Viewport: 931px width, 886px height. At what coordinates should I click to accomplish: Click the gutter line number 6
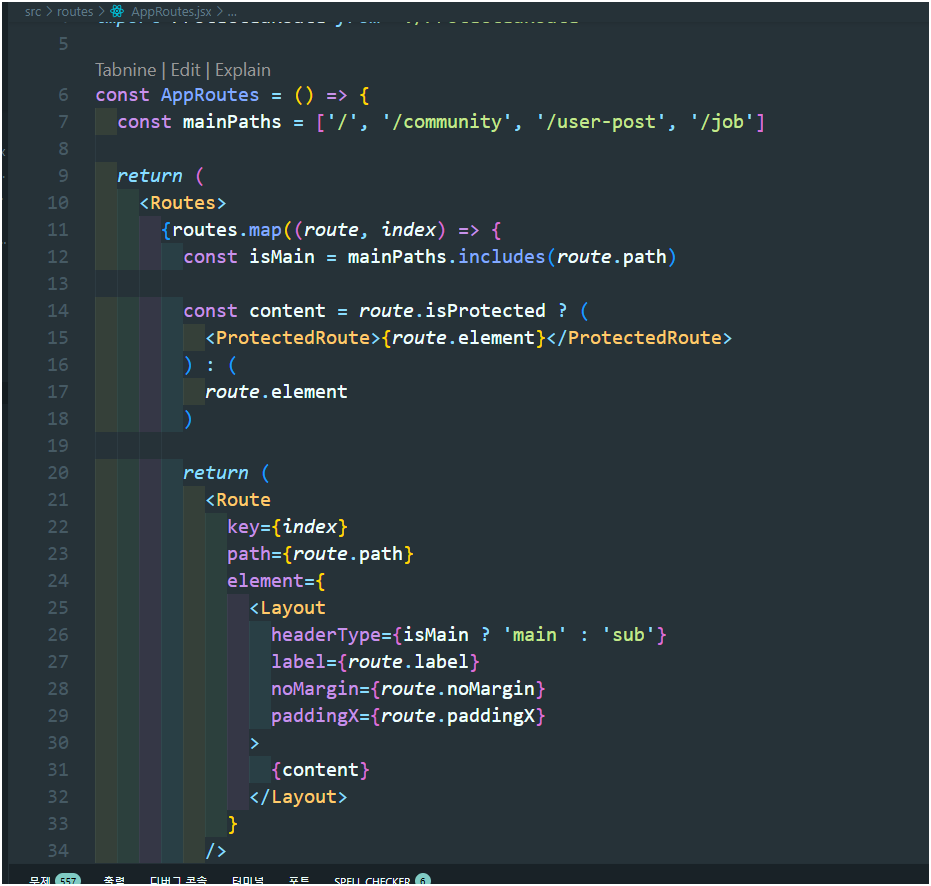[63, 95]
